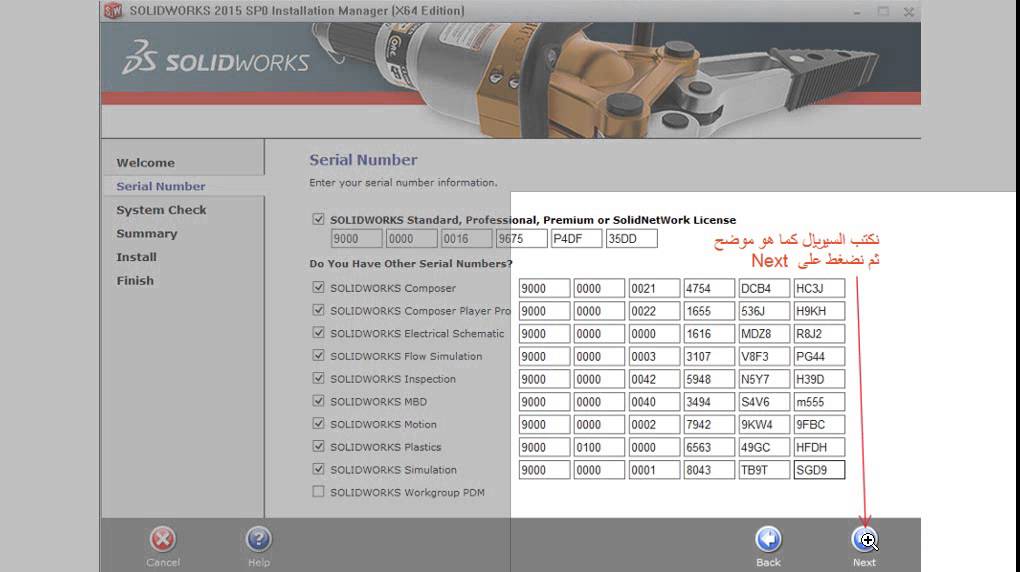Image resolution: width=1020 pixels, height=572 pixels.
Task: Click Electrical Schematic field R8J2
Action: 819,334
